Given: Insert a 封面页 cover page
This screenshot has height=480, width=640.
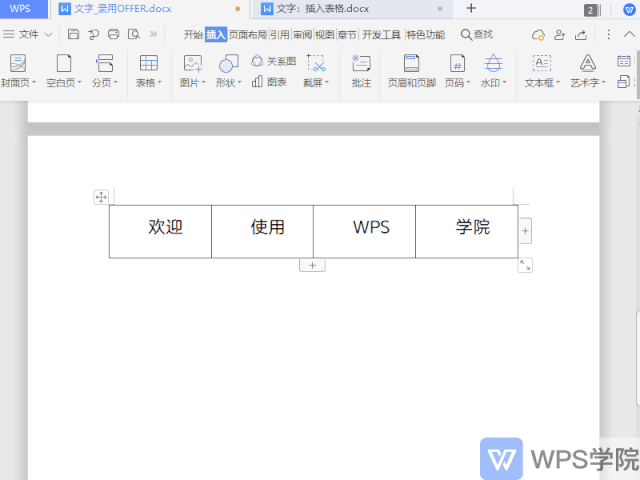Looking at the screenshot, I should tap(18, 64).
